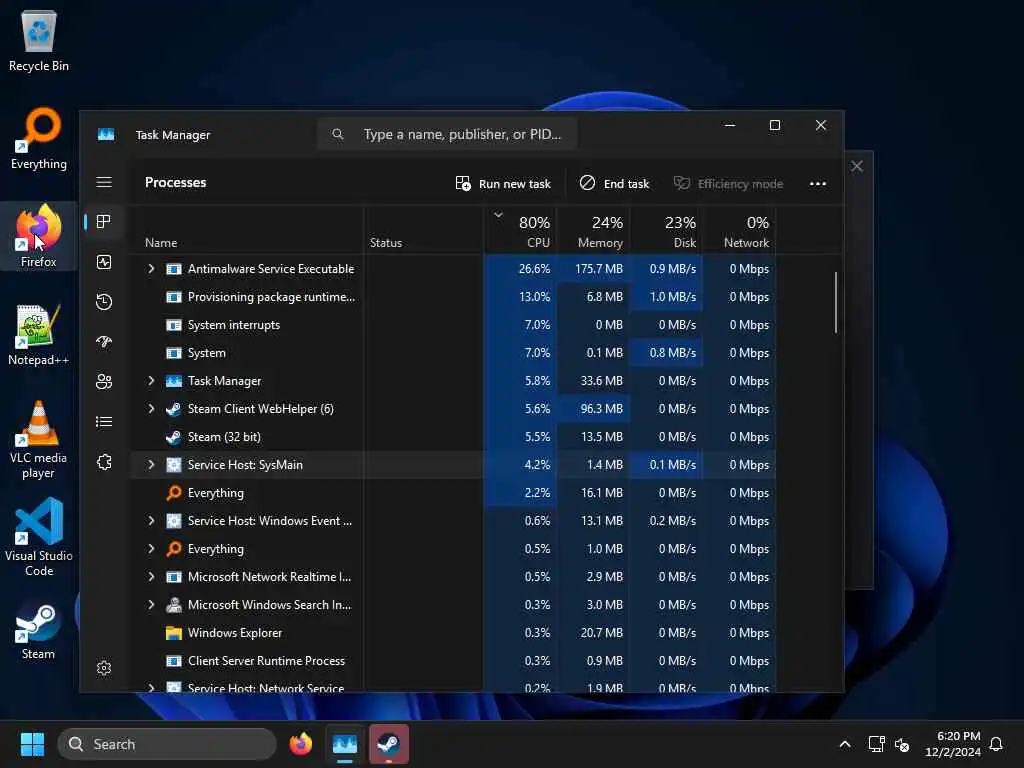The height and width of the screenshot is (768, 1024).
Task: Click the Task Manager app icon in title bar
Action: click(x=106, y=135)
